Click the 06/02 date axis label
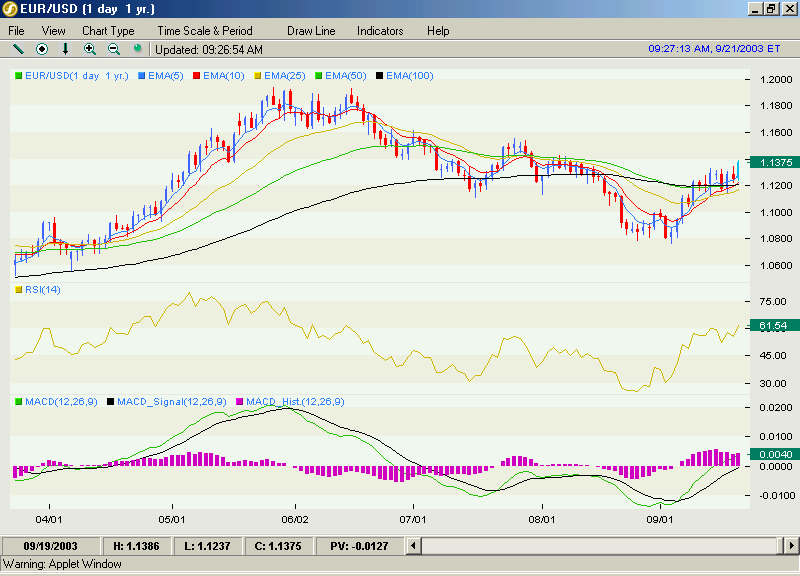 point(295,520)
